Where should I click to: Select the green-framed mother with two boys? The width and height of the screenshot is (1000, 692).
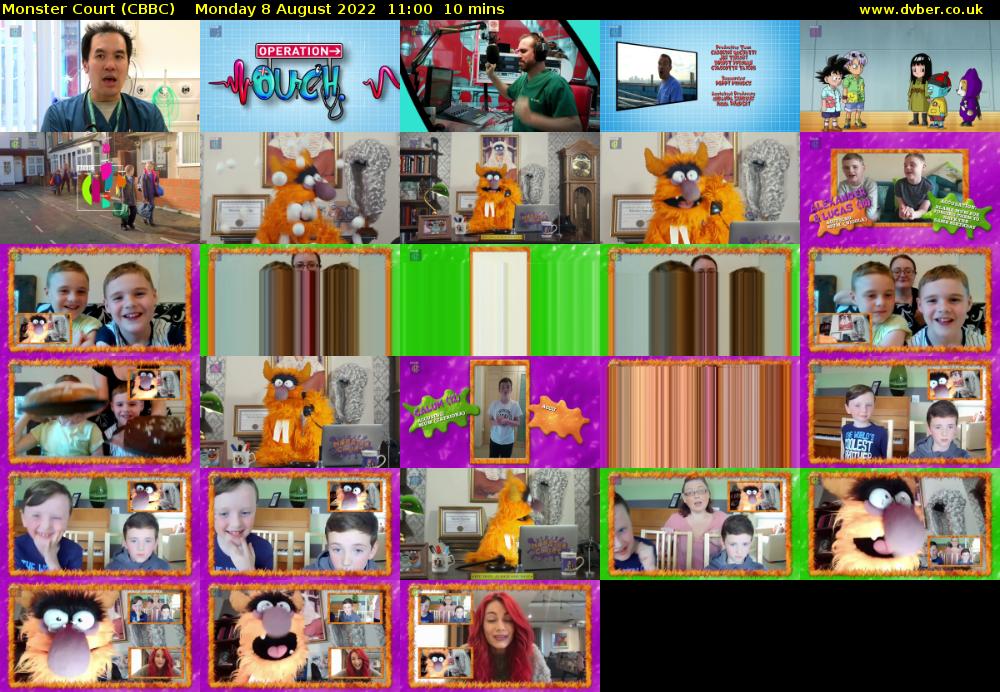[x=700, y=524]
